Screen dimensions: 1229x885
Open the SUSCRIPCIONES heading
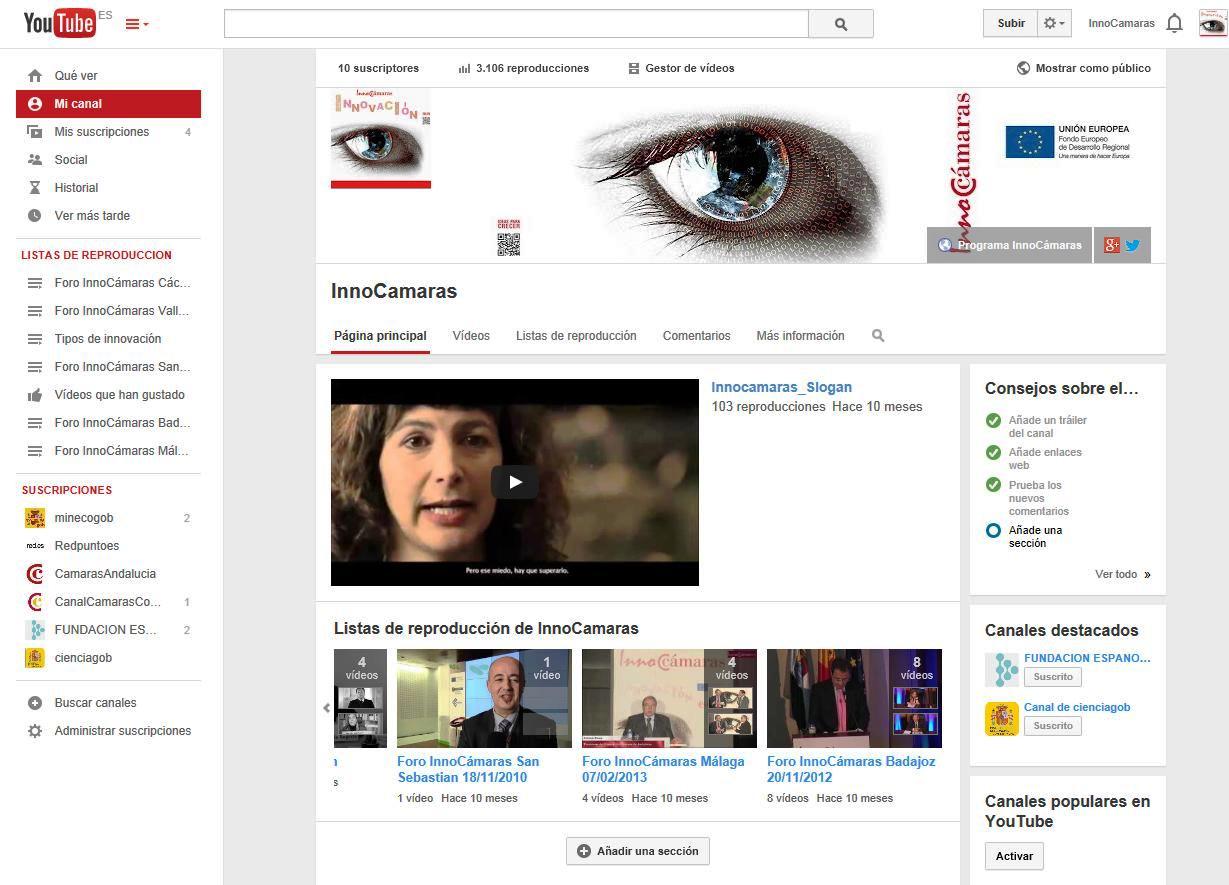(x=67, y=490)
